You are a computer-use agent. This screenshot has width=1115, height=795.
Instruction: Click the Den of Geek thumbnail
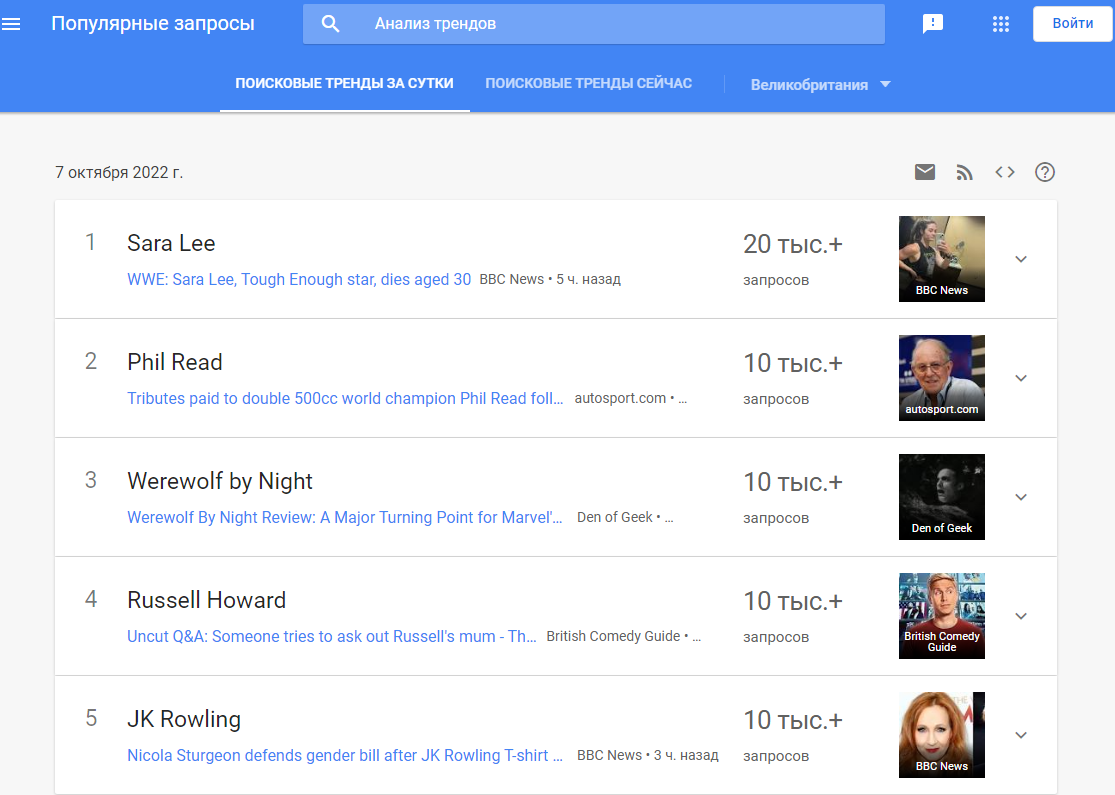[941, 497]
